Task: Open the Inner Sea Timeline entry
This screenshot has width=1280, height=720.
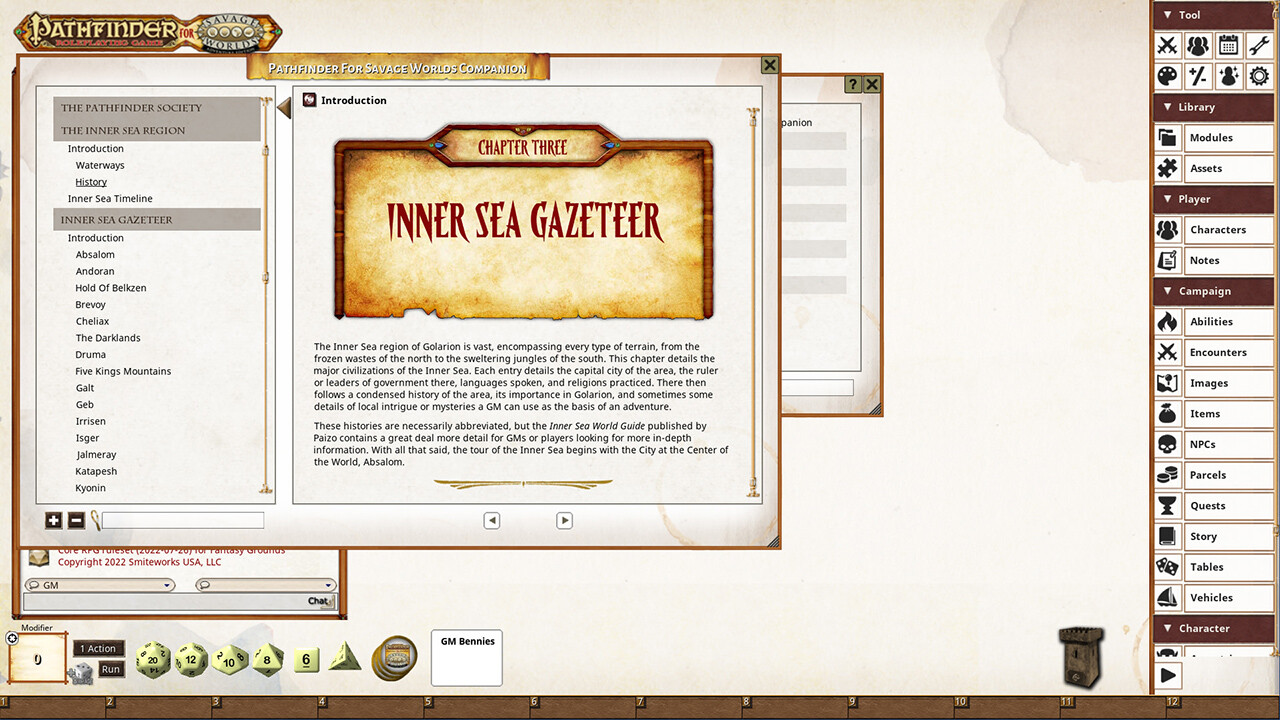Action: (110, 199)
